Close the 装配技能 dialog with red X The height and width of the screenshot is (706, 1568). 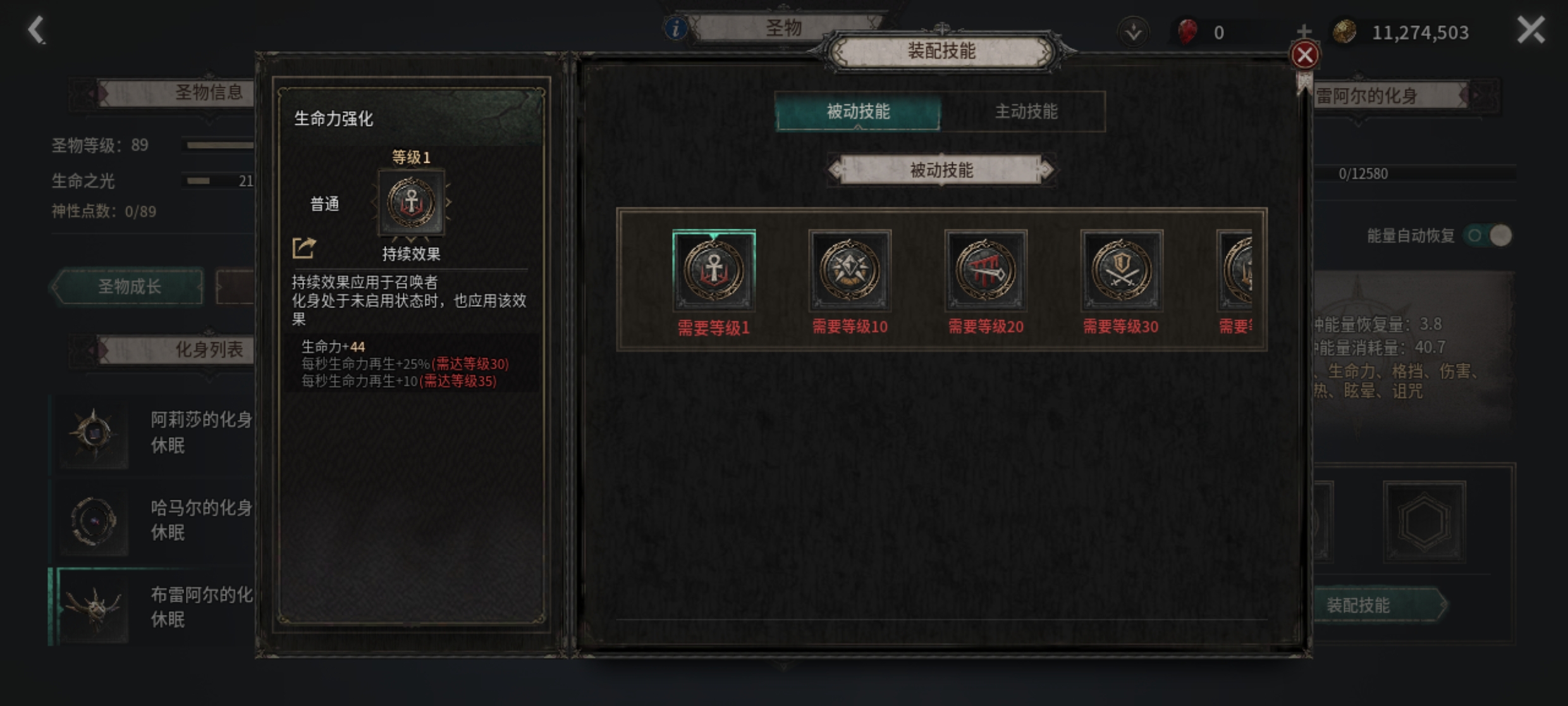[1304, 55]
